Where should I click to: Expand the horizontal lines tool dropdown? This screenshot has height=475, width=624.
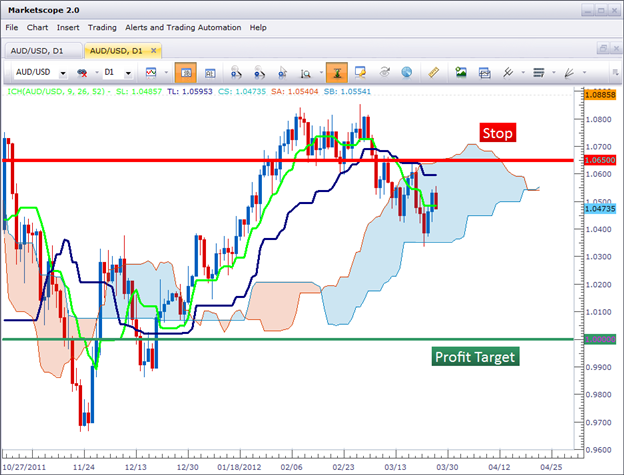[554, 72]
